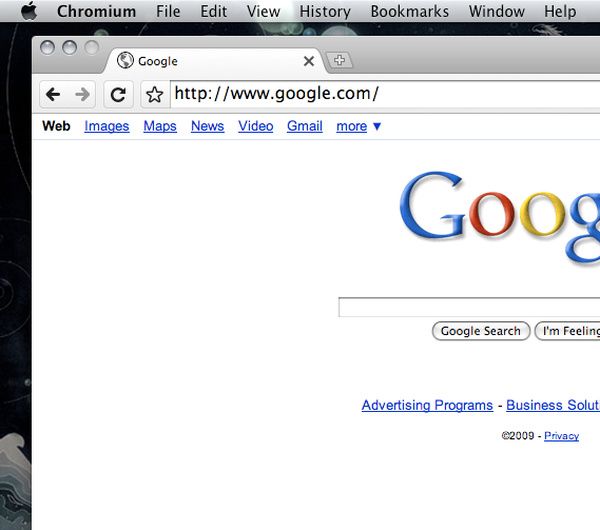
Task: Bookmark page using the star icon
Action: [x=155, y=95]
